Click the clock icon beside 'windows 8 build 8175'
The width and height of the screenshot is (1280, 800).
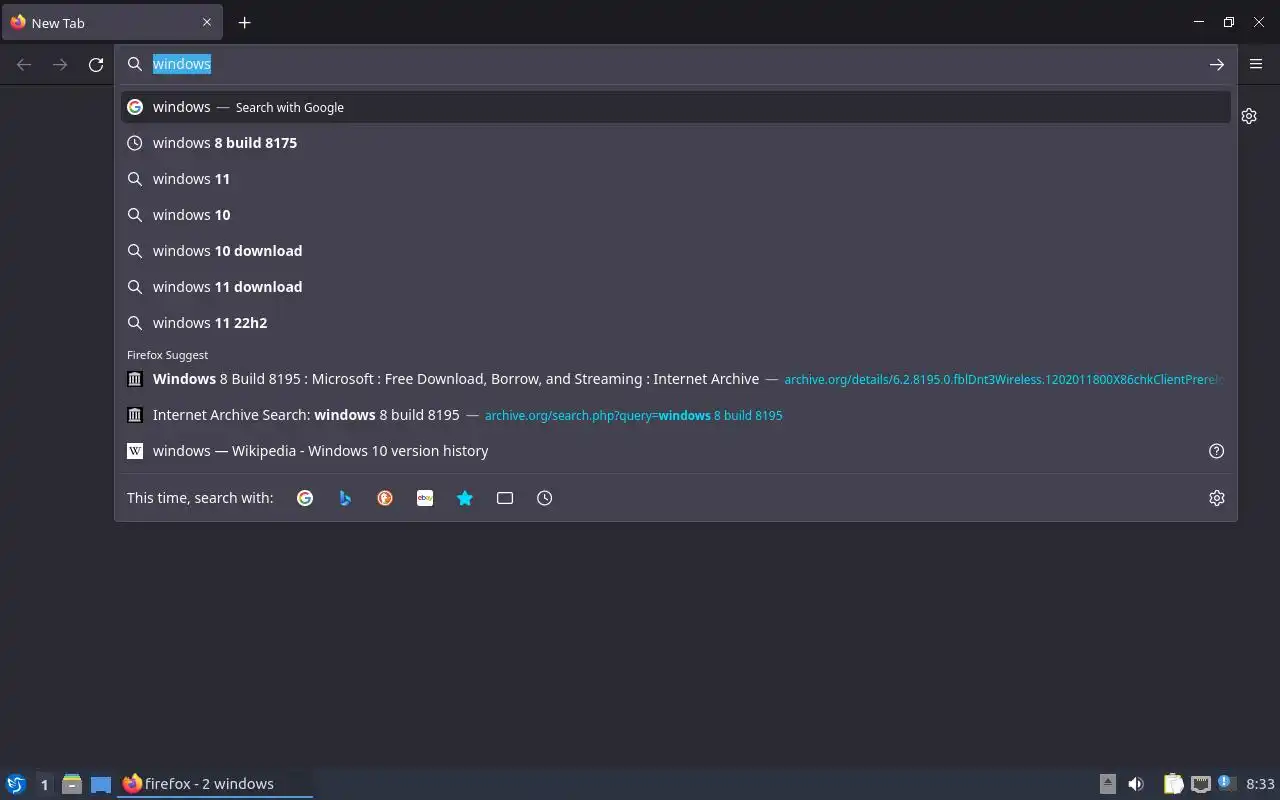[135, 143]
